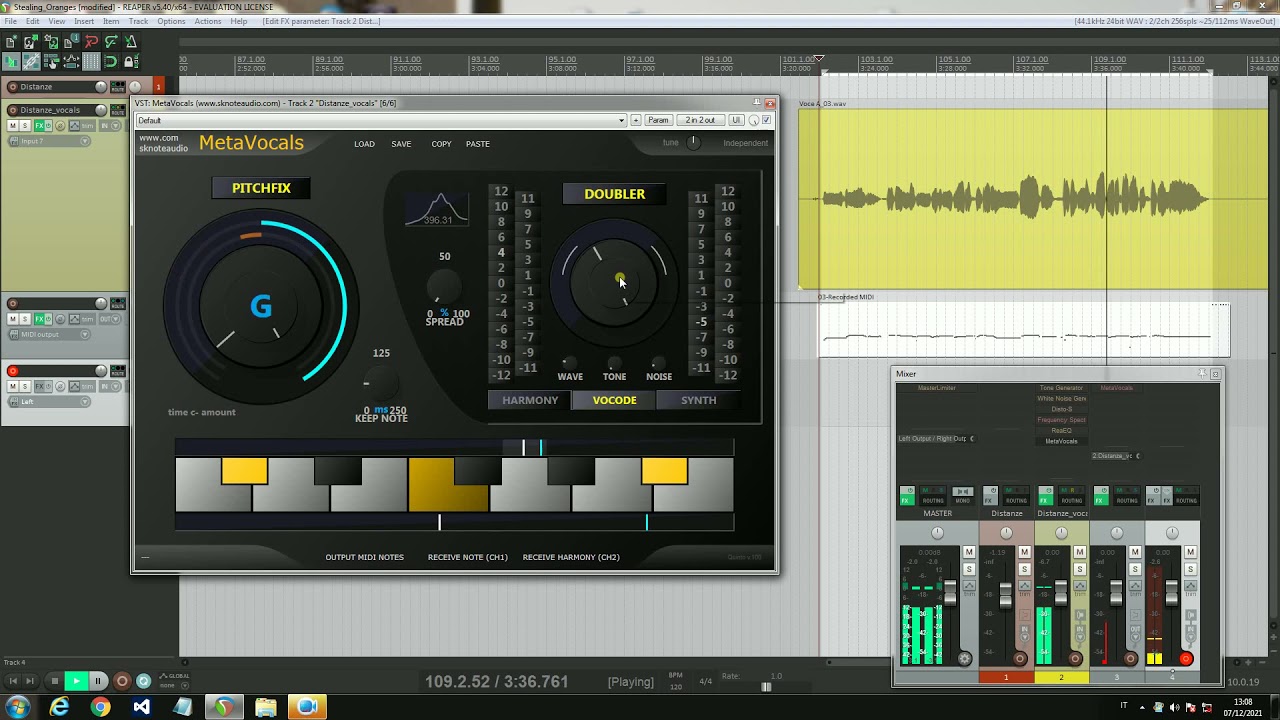Mute the MASTER channel in Mixer
Viewport: 1280px width, 720px height.
click(x=968, y=552)
